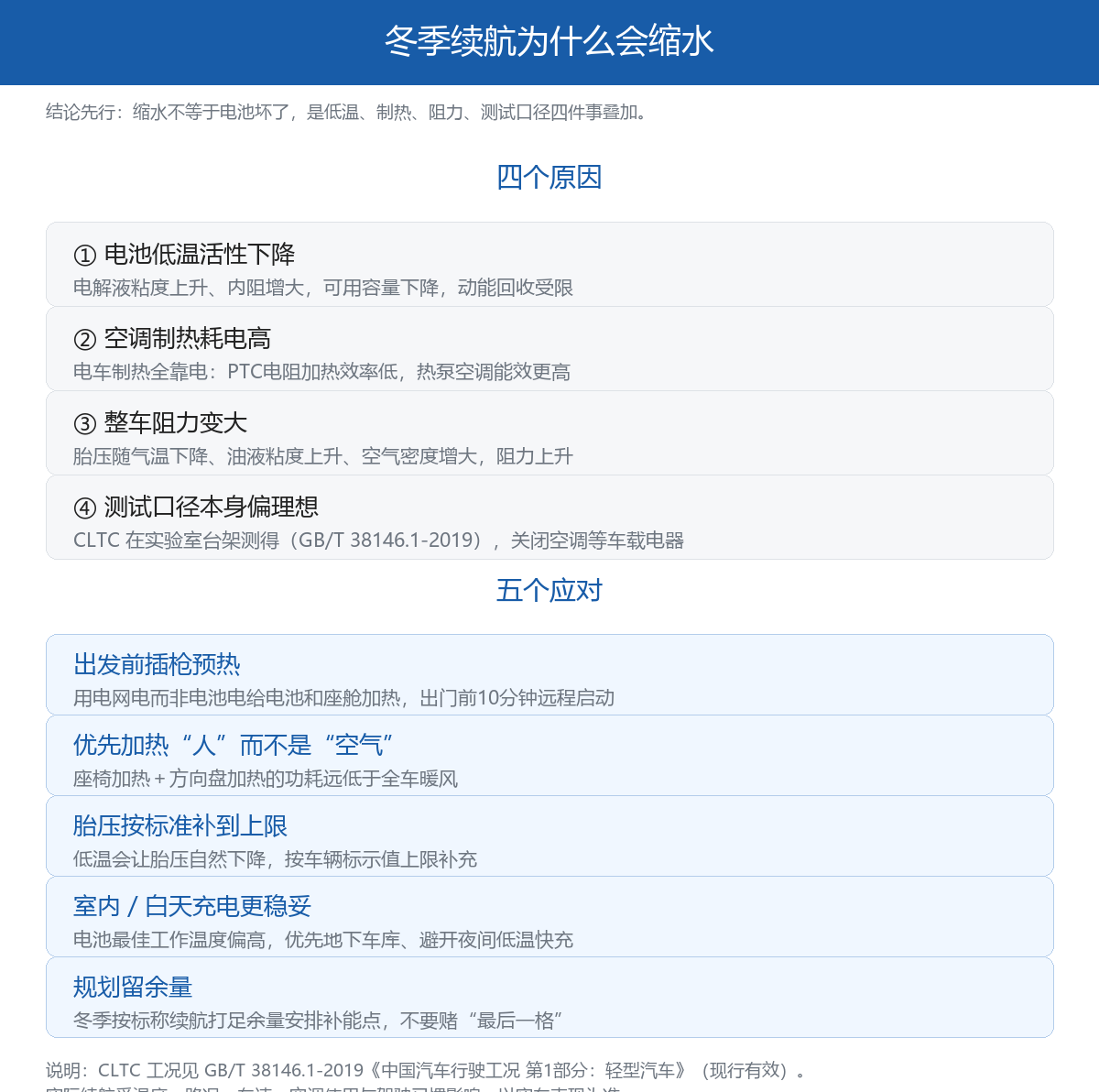
Task: Click the description 胎压随气温下降、油液粘度上升
Action: (x=323, y=456)
